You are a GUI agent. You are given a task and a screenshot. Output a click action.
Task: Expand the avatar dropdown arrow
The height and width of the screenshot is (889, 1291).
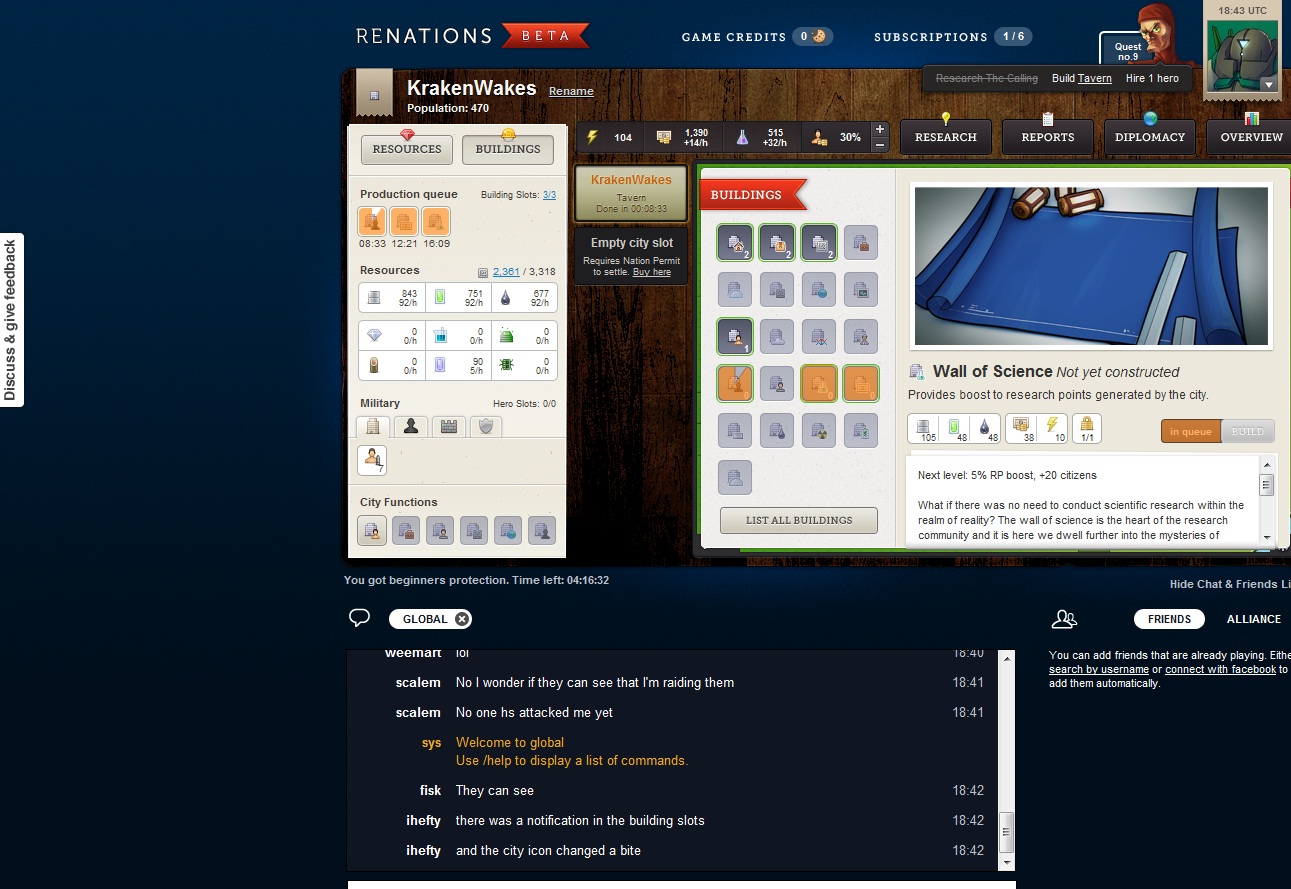pos(1269,85)
